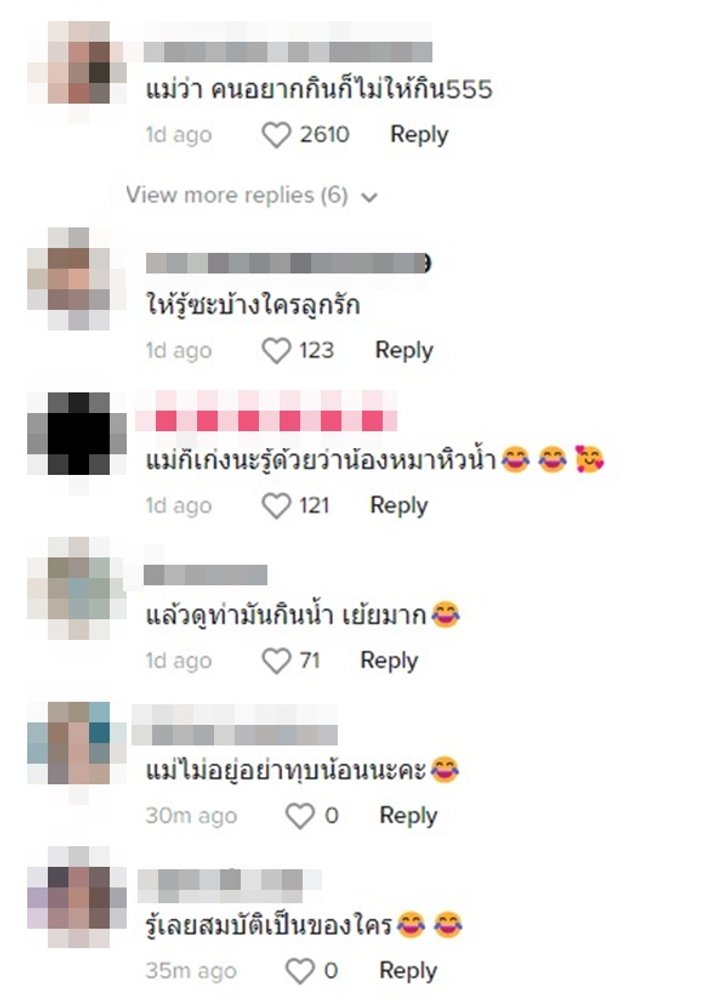Like the comment posted 30m ago

(300, 816)
